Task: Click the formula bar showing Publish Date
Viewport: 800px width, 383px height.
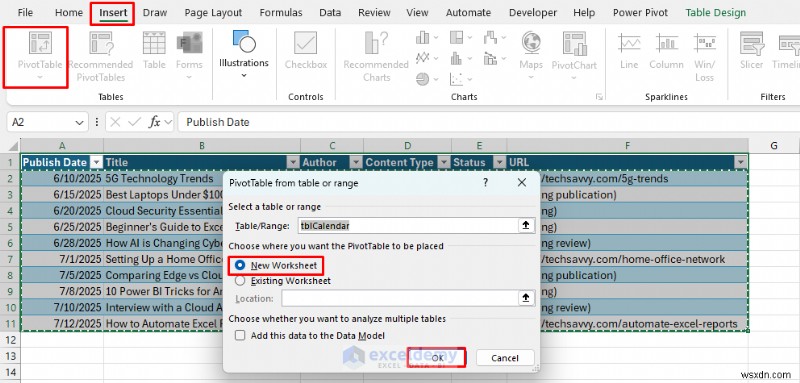Action: click(x=488, y=122)
